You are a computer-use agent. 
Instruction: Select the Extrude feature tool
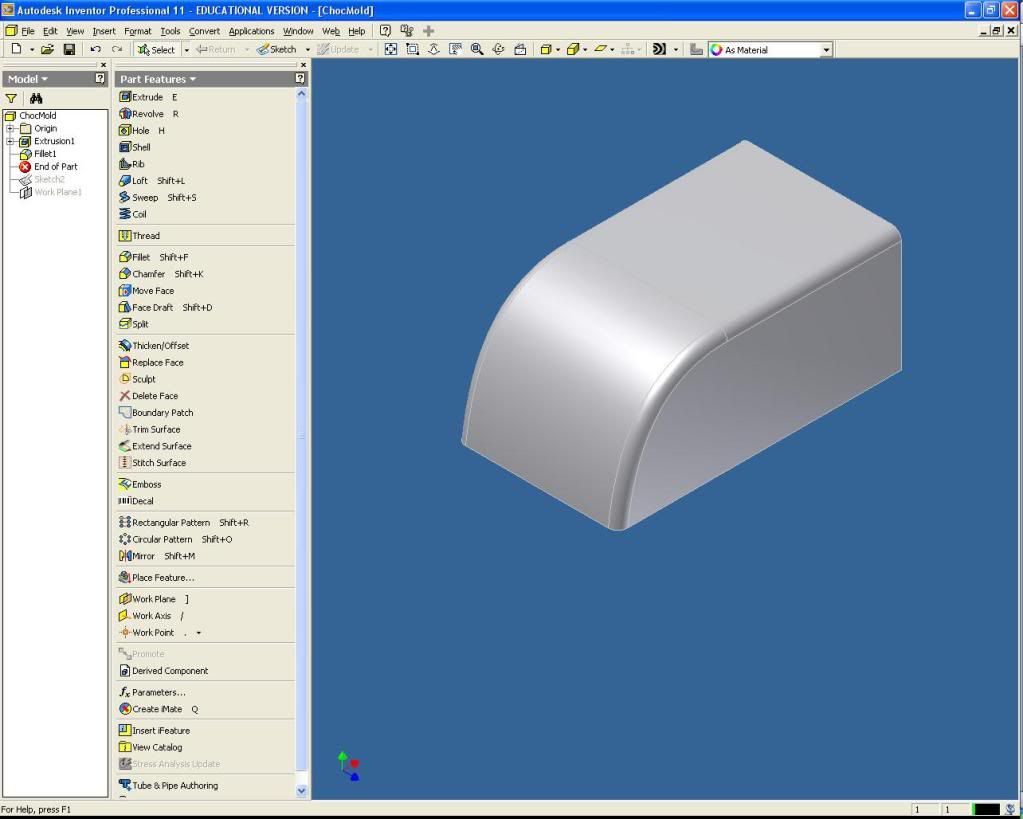pyautogui.click(x=147, y=97)
